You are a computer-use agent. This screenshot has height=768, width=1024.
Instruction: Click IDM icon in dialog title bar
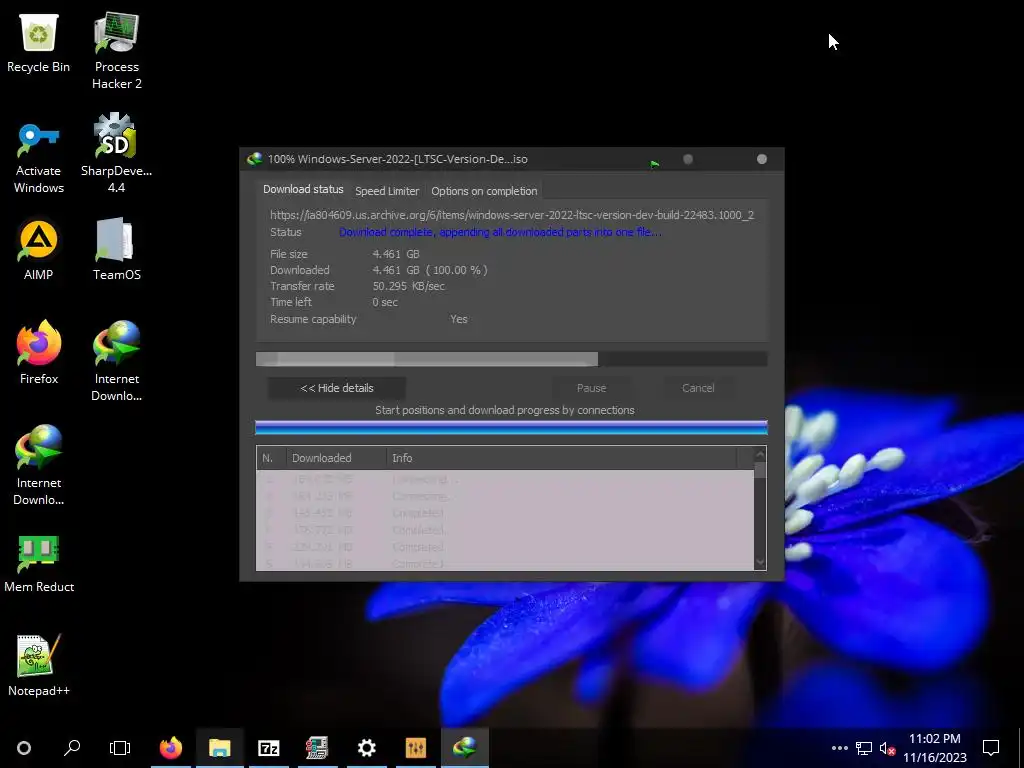coord(255,159)
